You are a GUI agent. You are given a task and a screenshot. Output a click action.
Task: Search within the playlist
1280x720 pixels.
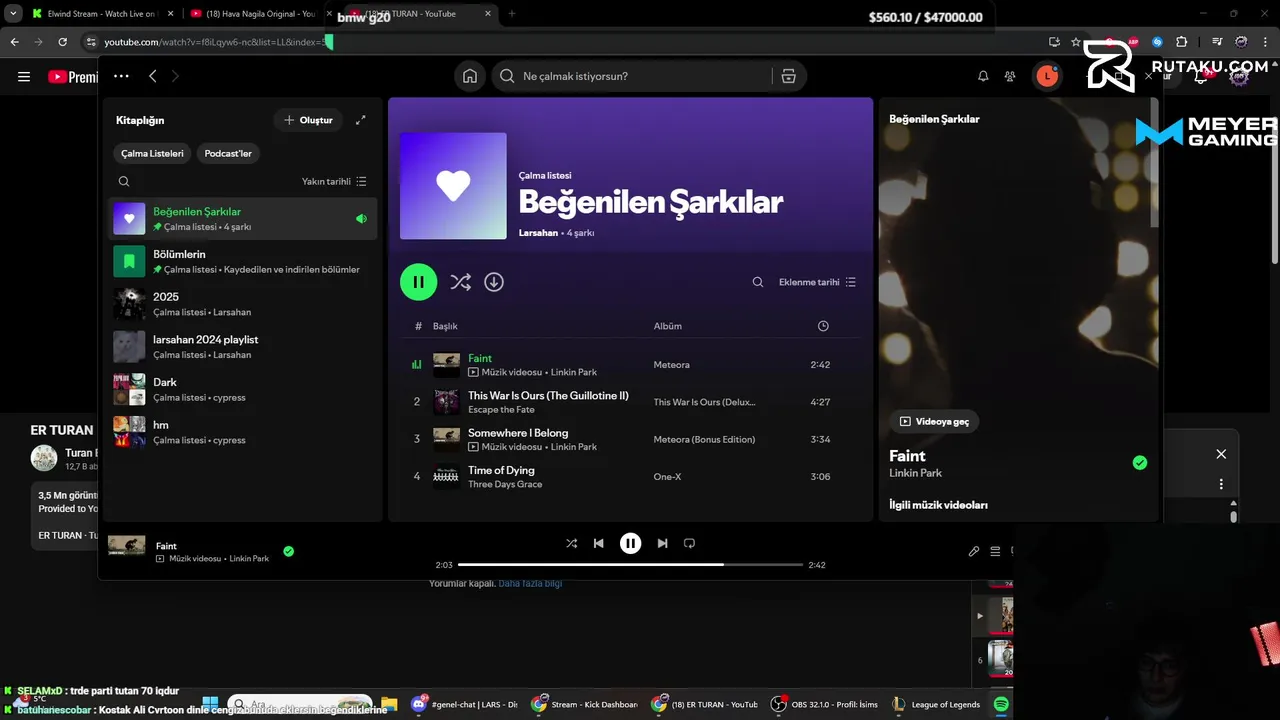click(758, 282)
